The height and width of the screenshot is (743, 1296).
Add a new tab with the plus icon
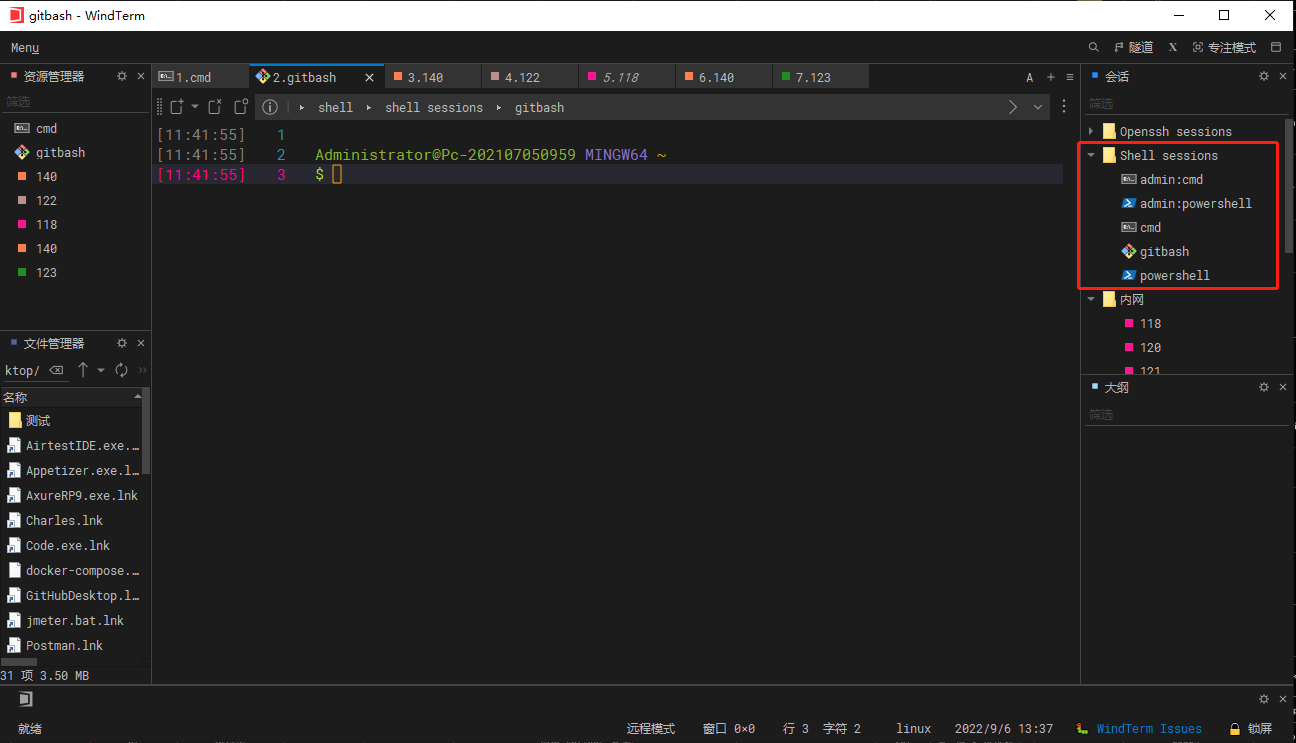click(x=1051, y=77)
